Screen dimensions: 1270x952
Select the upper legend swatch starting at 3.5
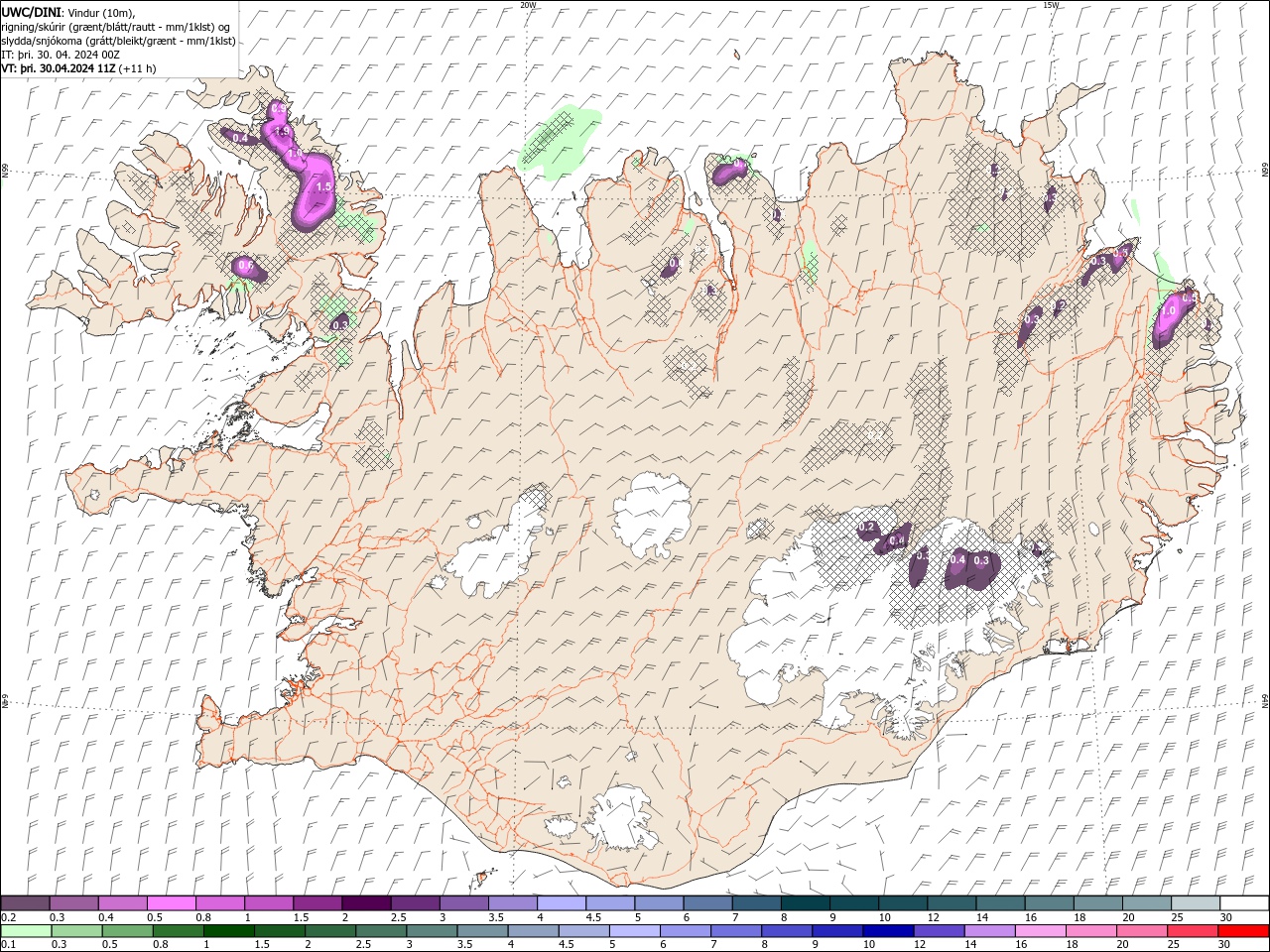coord(512,903)
